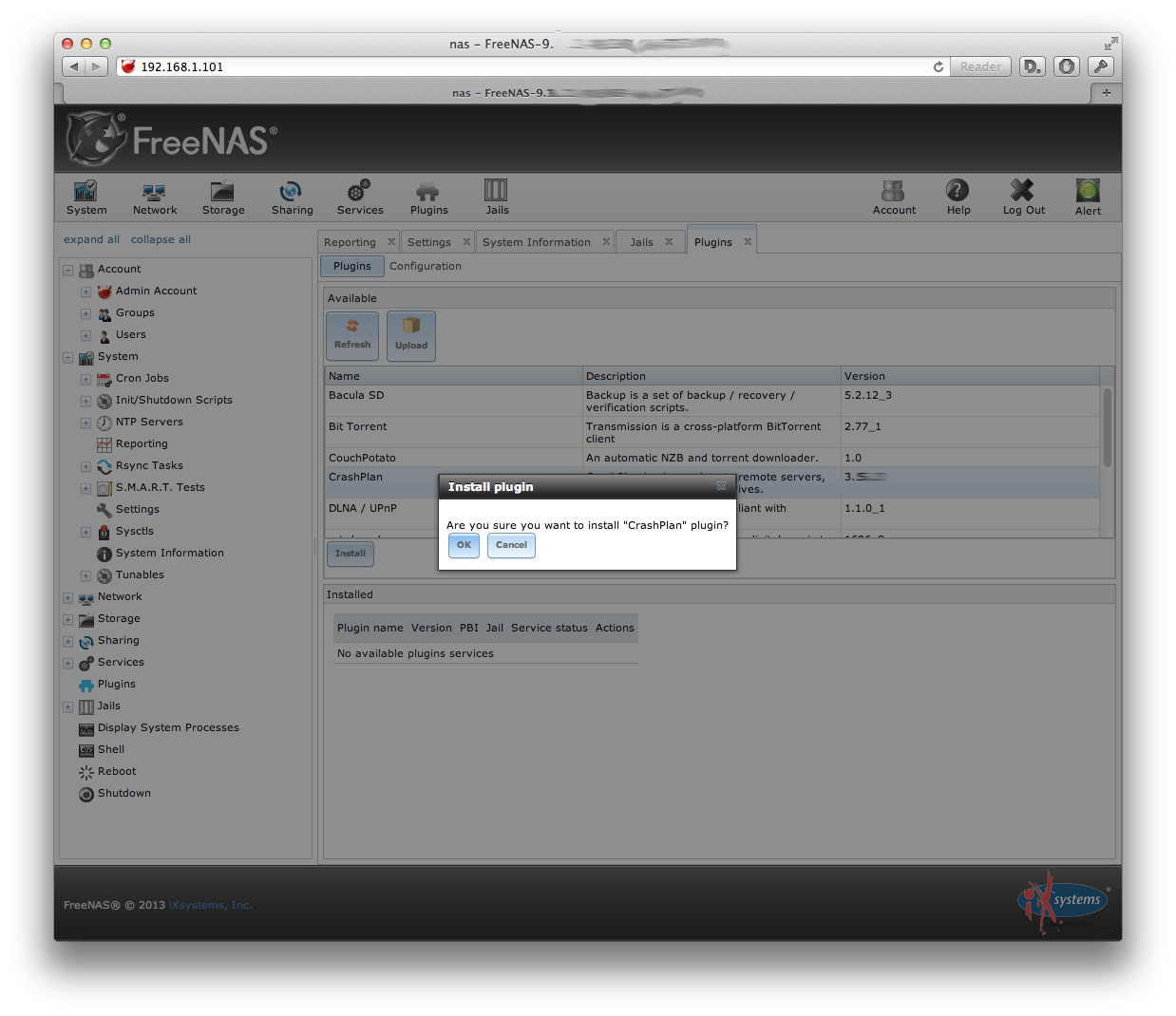The width and height of the screenshot is (1176, 1016).
Task: Click the FreeNAS logo
Action: pos(172,139)
